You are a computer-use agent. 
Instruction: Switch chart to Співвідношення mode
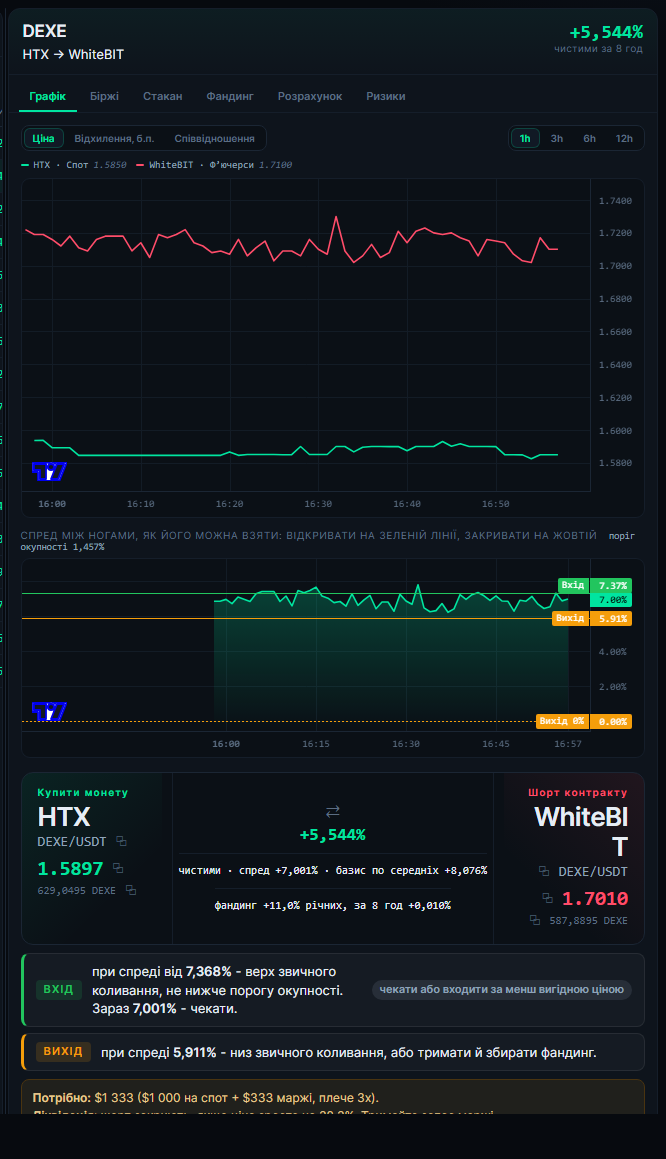click(x=214, y=138)
